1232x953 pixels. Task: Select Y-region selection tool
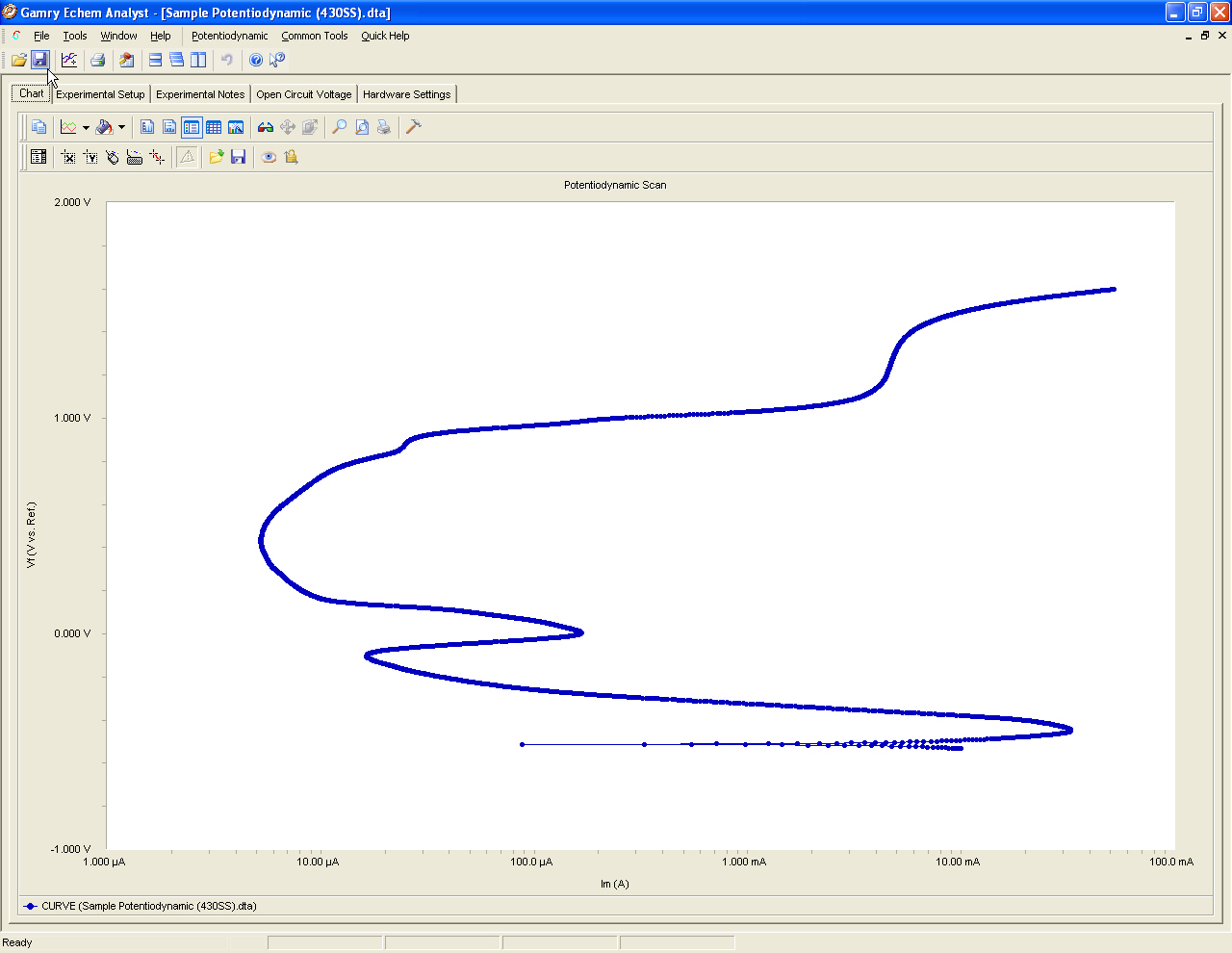90,157
